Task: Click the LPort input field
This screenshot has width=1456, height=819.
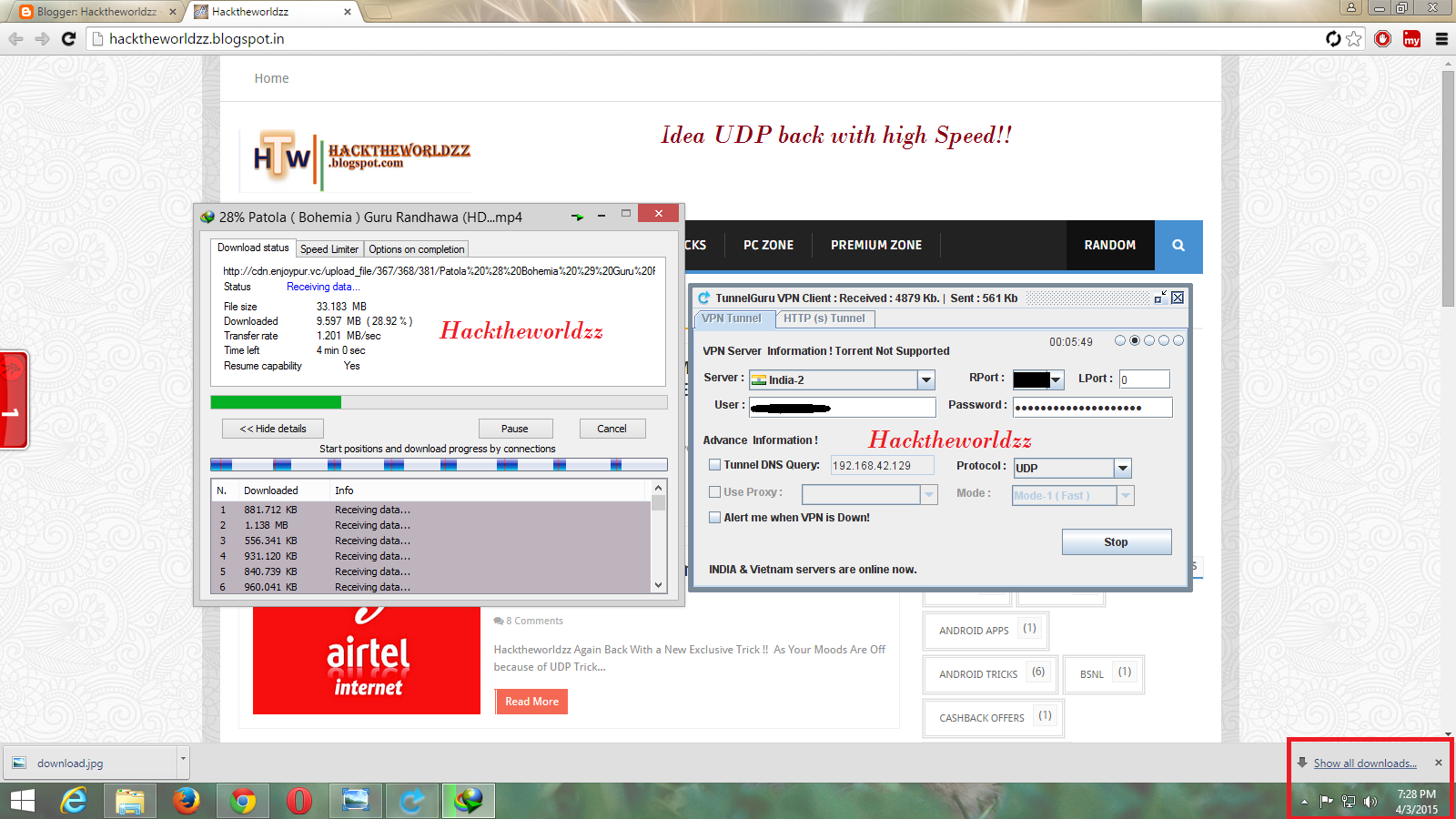Action: click(1144, 379)
